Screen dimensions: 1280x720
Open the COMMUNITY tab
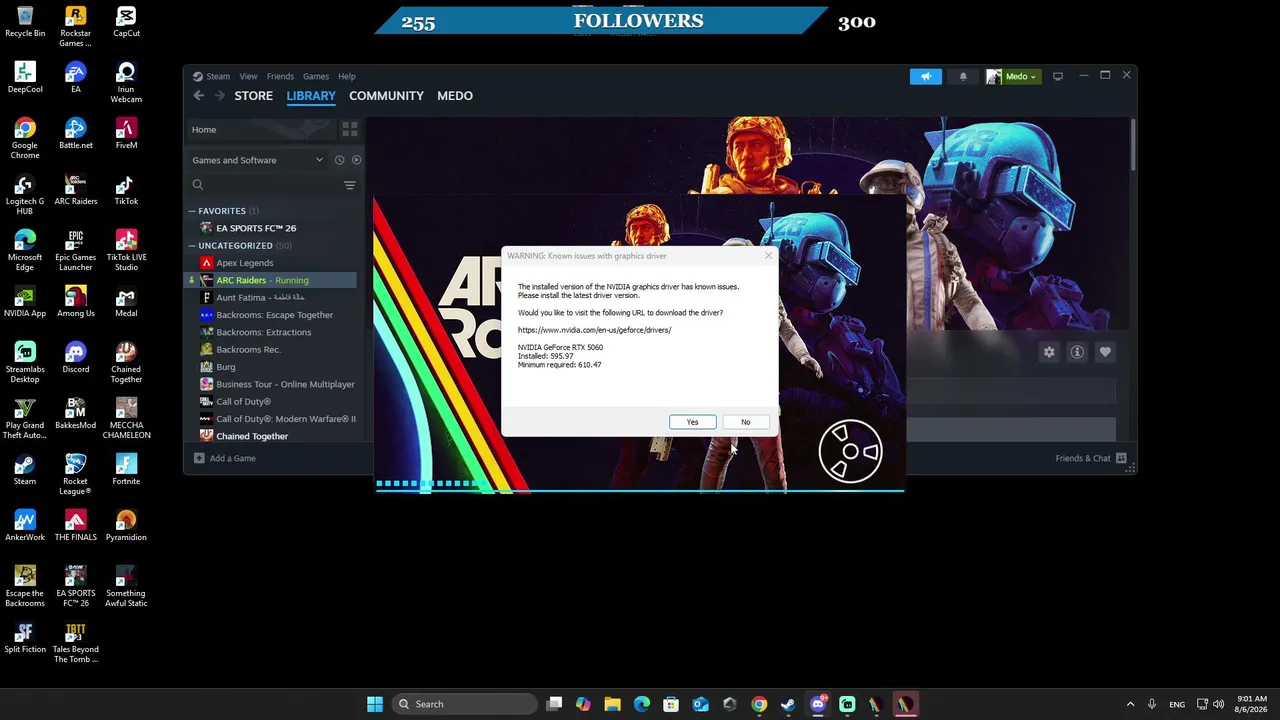pyautogui.click(x=386, y=96)
